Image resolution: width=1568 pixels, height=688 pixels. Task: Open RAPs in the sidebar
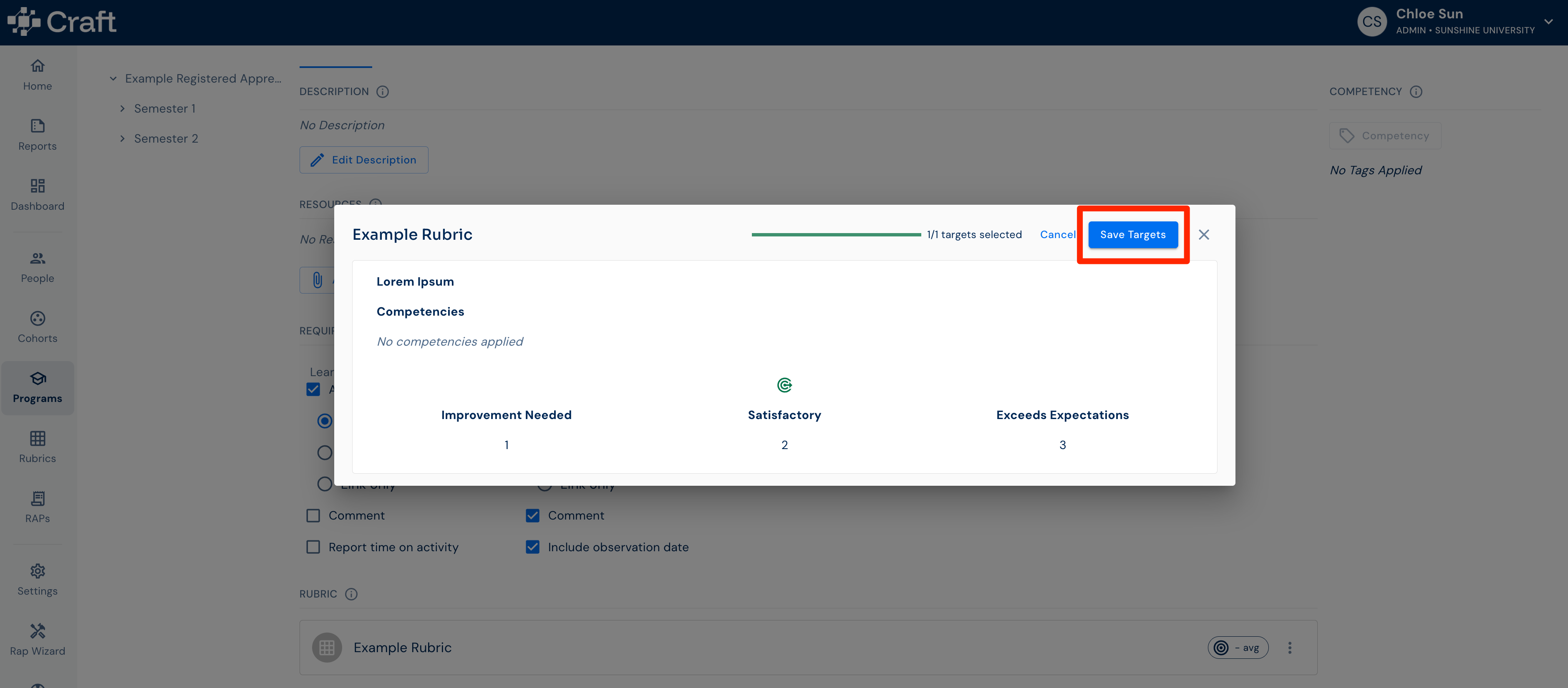[37, 507]
